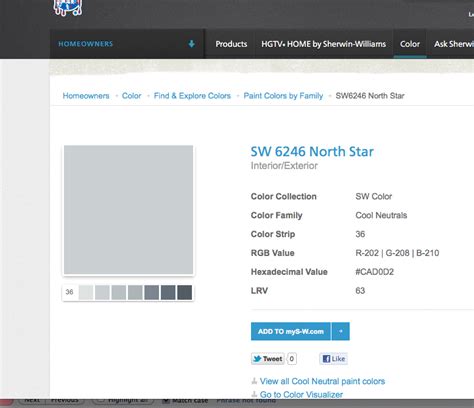Click ADD TO myS-W.com button
474x408 pixels.
(291, 331)
